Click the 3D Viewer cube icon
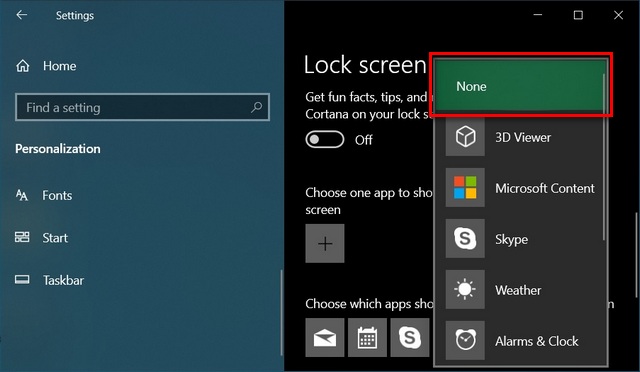The height and width of the screenshot is (372, 640). tap(465, 136)
